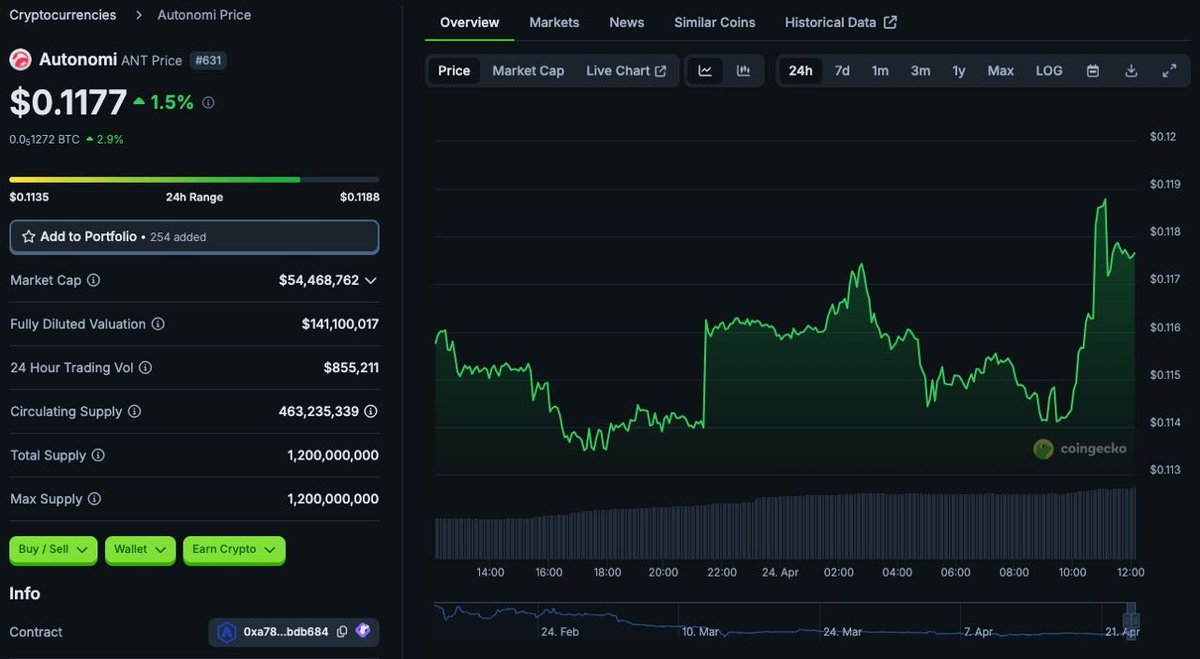Open the Overview tab
This screenshot has height=659, width=1200.
coord(469,22)
